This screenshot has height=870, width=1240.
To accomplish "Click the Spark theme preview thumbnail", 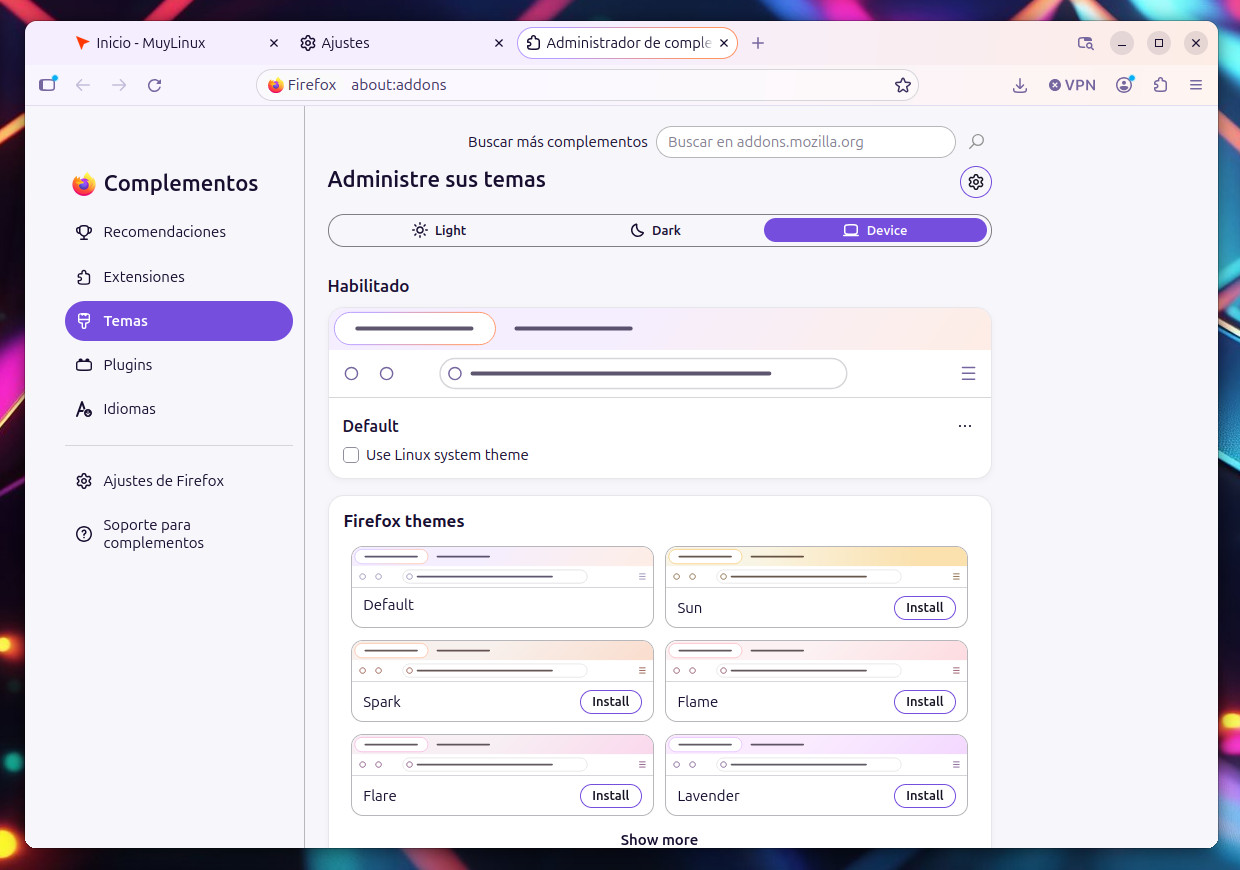I will pos(502,661).
